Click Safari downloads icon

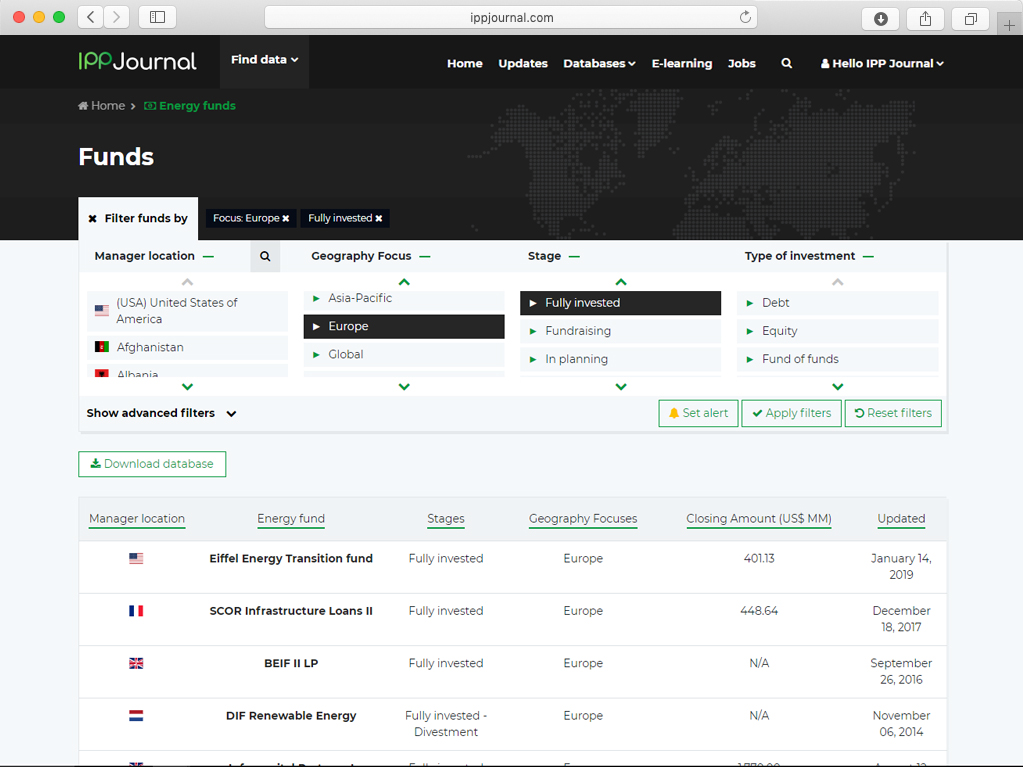[x=880, y=18]
